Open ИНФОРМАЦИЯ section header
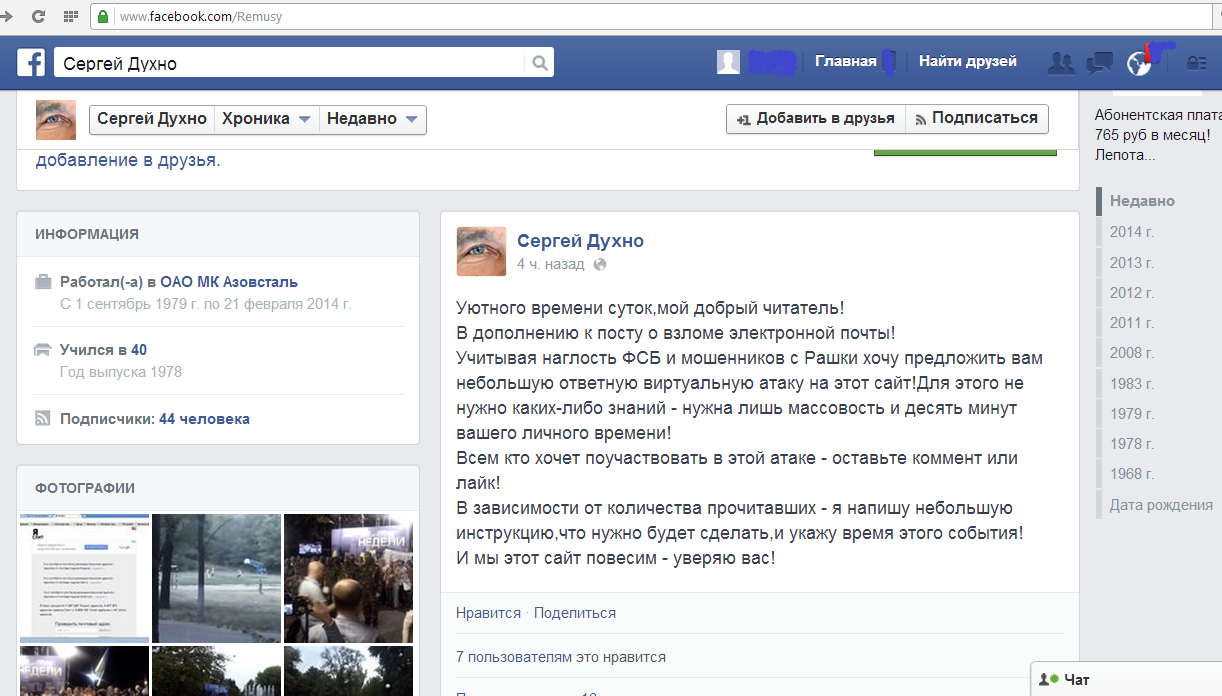 point(87,234)
